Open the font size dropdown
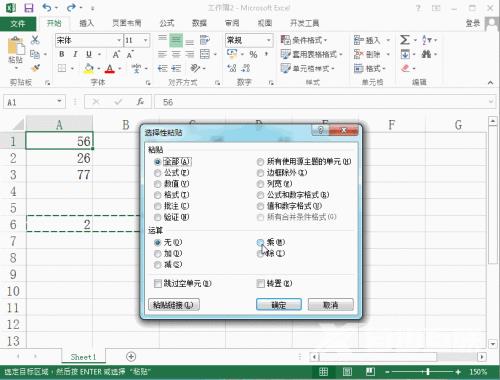500x380 pixels. point(146,40)
